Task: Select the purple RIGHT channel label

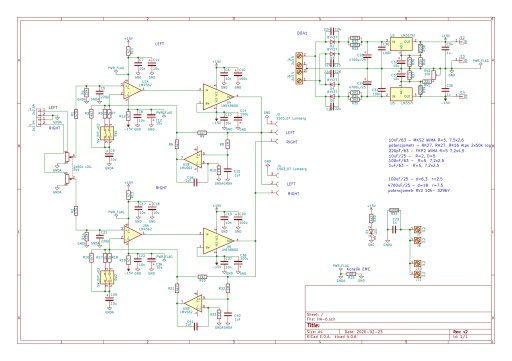Action: coord(162,188)
